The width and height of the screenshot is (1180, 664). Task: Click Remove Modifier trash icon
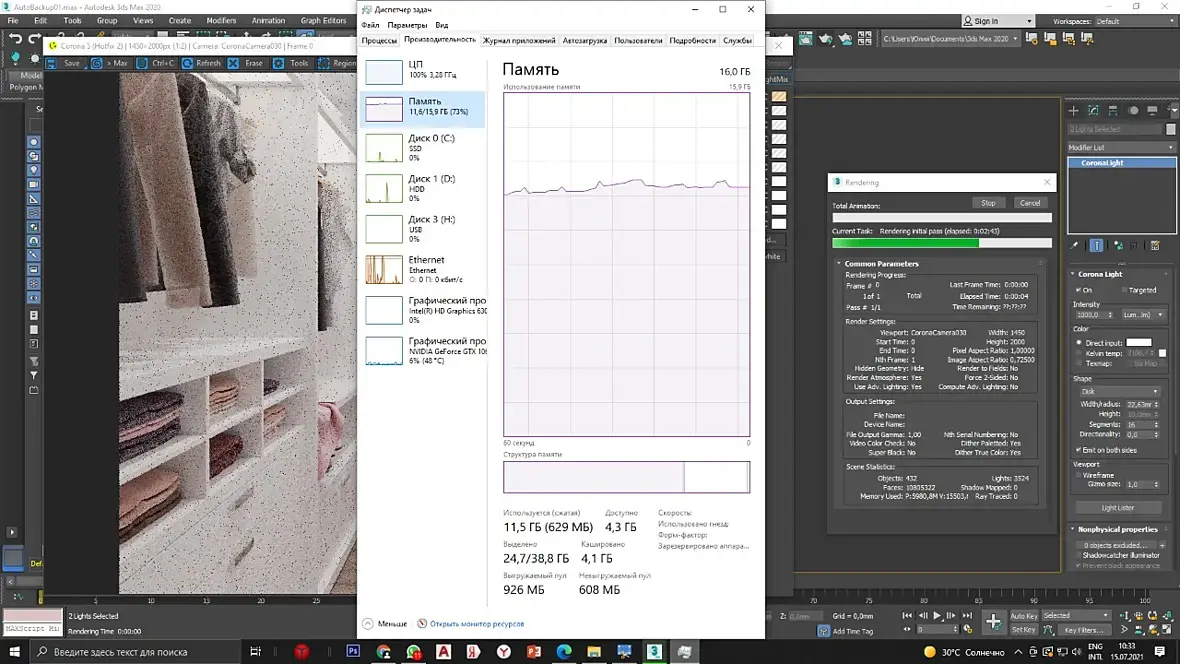(x=1135, y=245)
